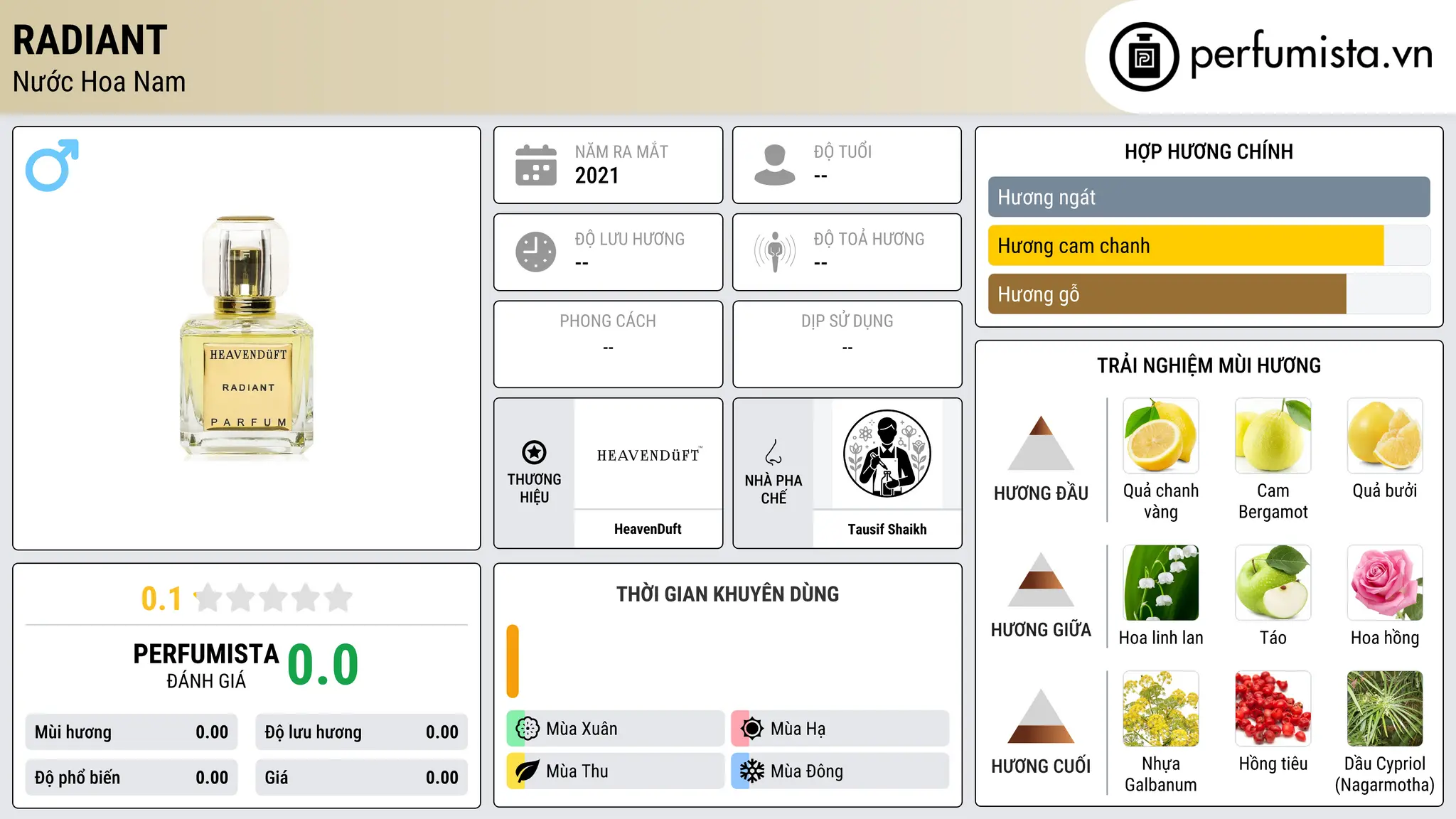Select the Mùa Thu season button

pyautogui.click(x=616, y=771)
